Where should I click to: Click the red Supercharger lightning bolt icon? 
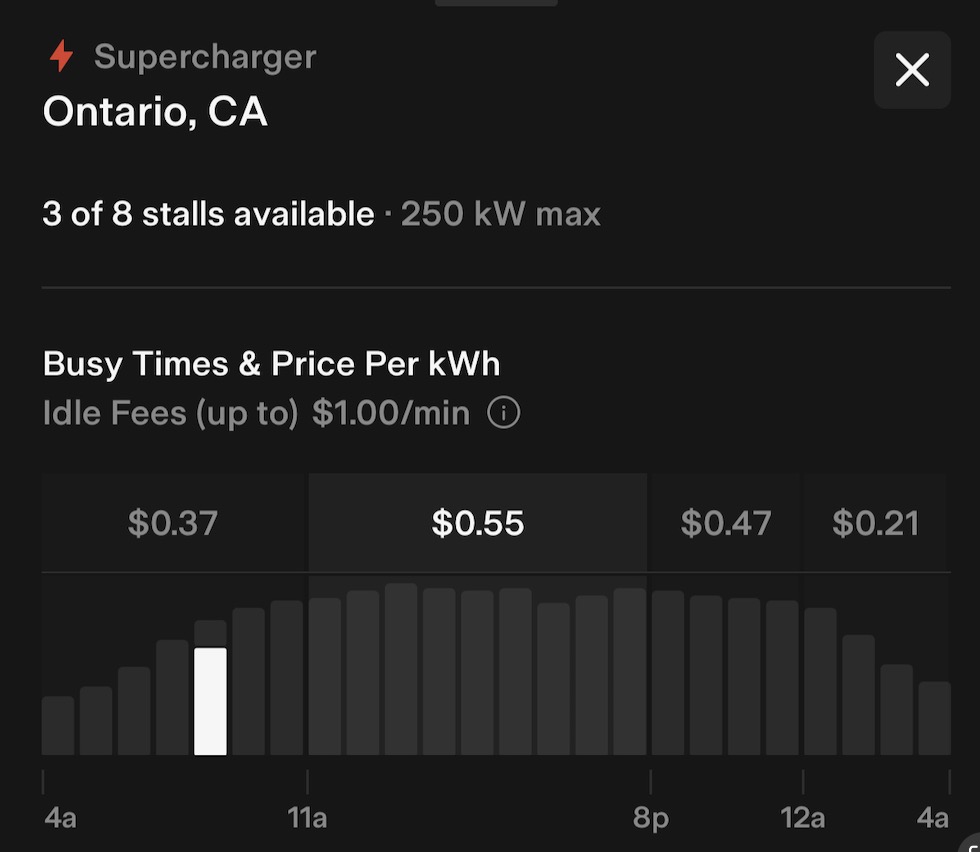(x=62, y=57)
